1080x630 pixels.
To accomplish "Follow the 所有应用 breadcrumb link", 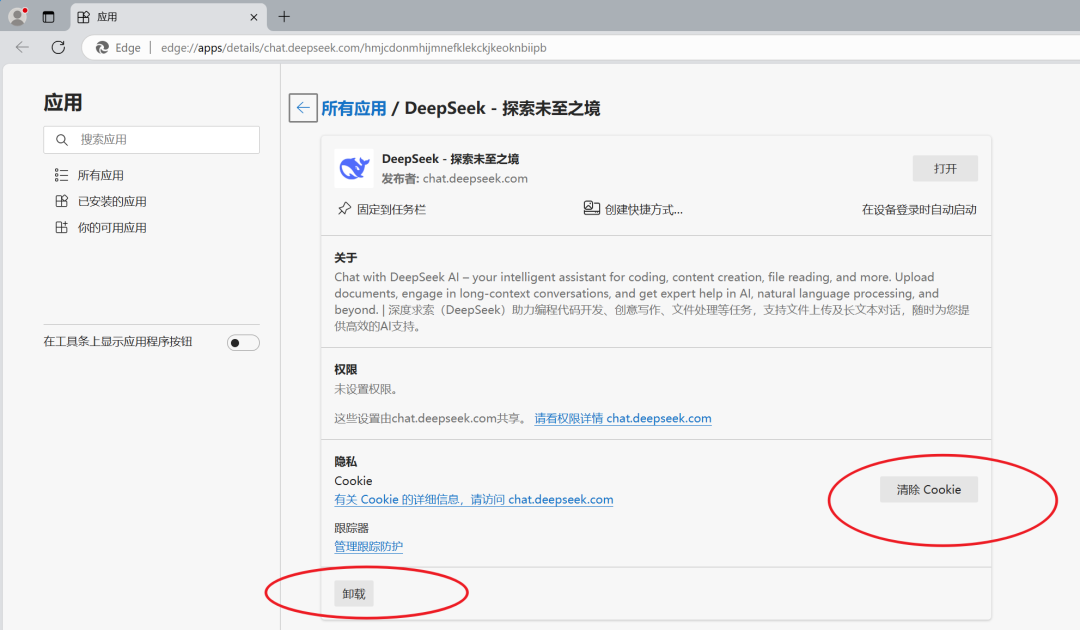I will pyautogui.click(x=353, y=108).
